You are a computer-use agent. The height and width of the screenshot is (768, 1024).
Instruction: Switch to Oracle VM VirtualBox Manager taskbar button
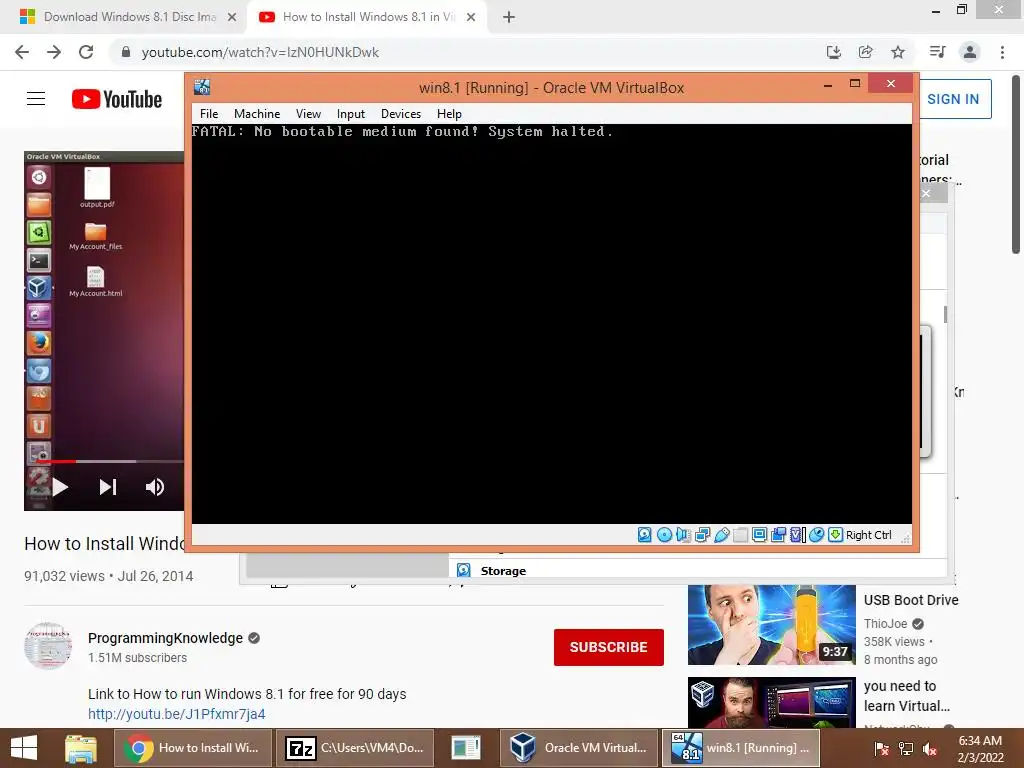[x=577, y=748]
